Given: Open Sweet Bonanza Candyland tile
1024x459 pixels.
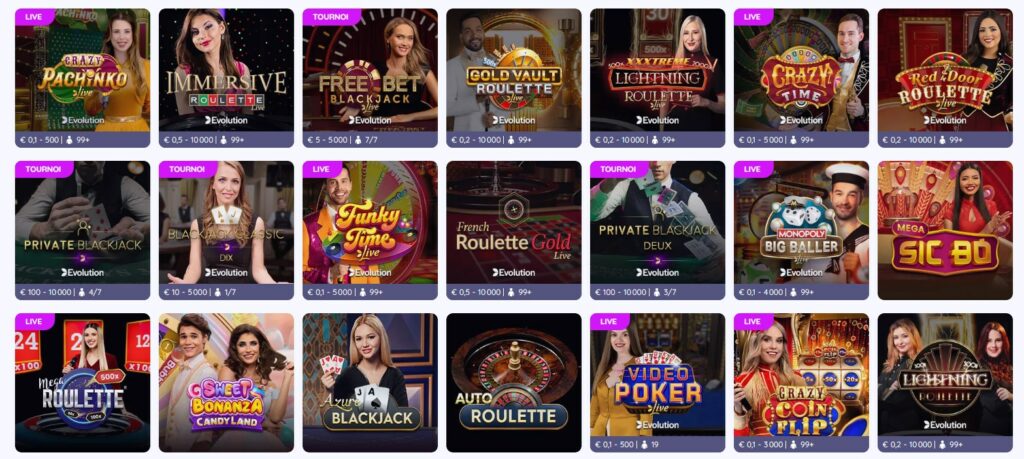Looking at the screenshot, I should point(226,383).
